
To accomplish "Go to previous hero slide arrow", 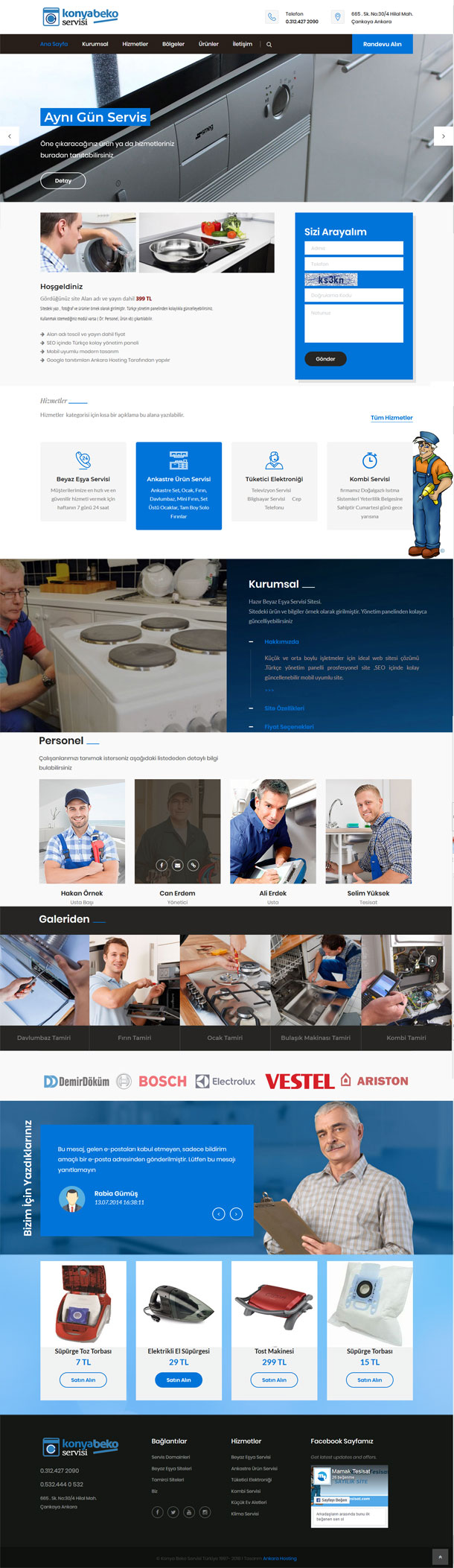I will pos(9,136).
